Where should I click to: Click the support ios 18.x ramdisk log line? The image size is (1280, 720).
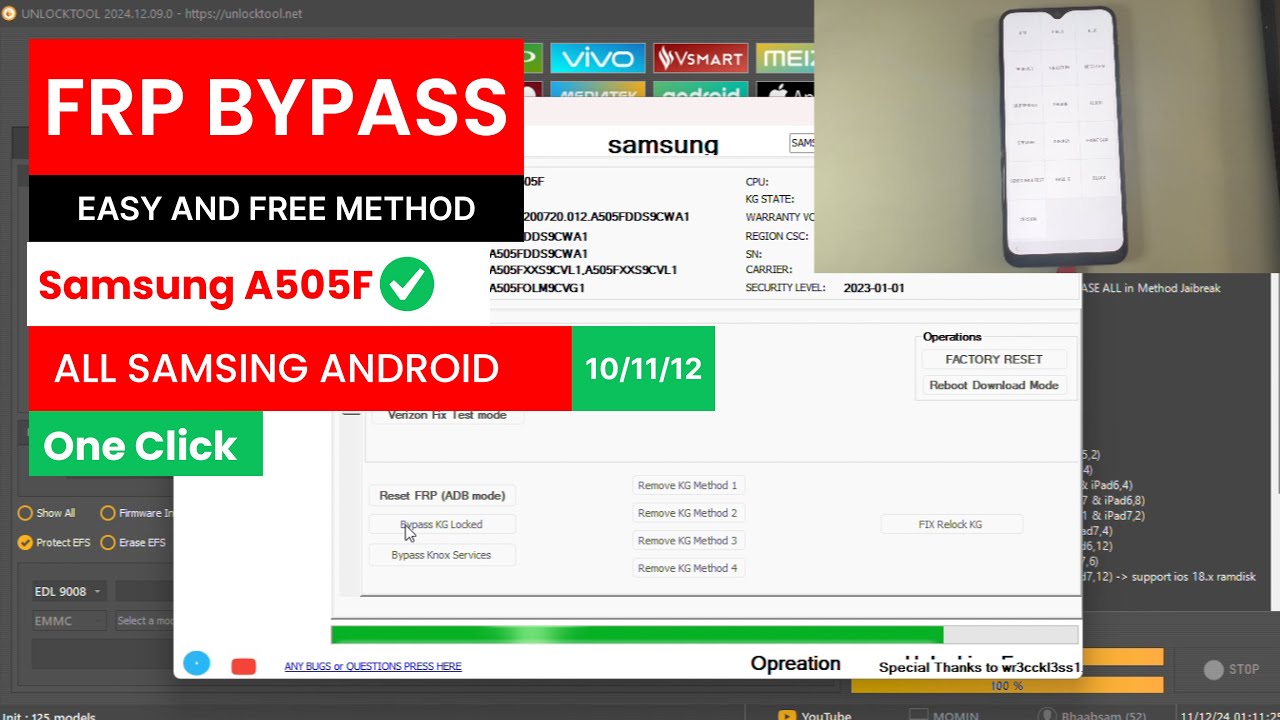tap(1168, 577)
